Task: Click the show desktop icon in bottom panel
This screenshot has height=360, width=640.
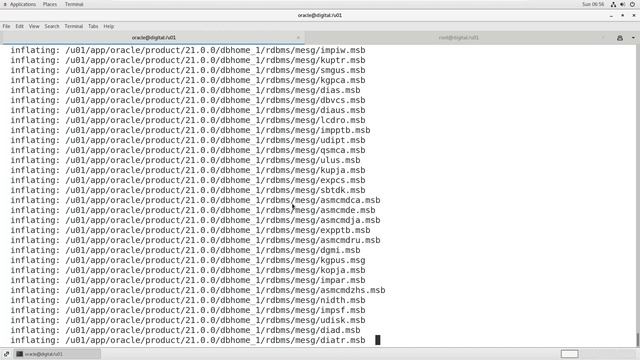Action: 7,354
